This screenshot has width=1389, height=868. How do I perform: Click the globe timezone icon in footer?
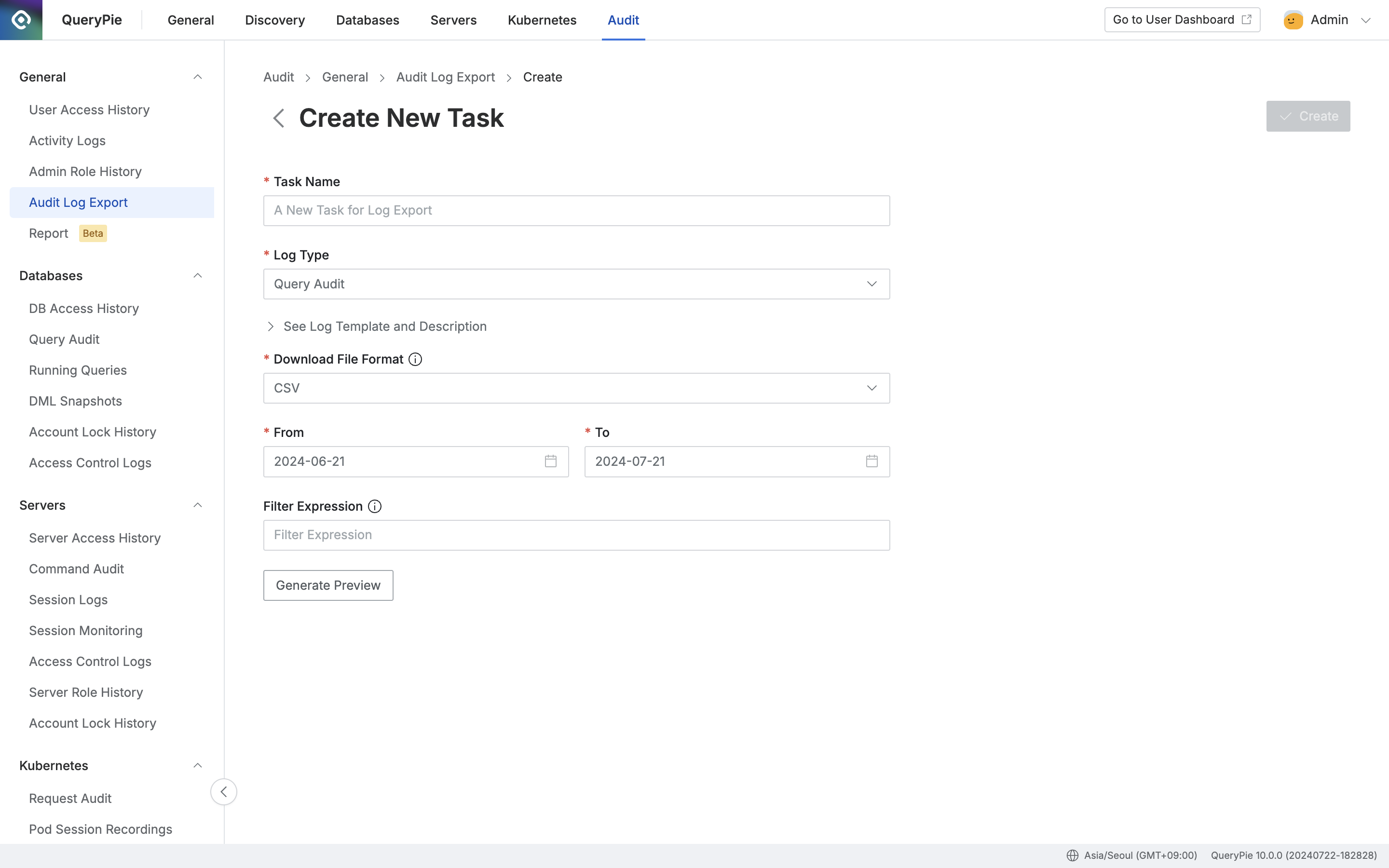1072,855
